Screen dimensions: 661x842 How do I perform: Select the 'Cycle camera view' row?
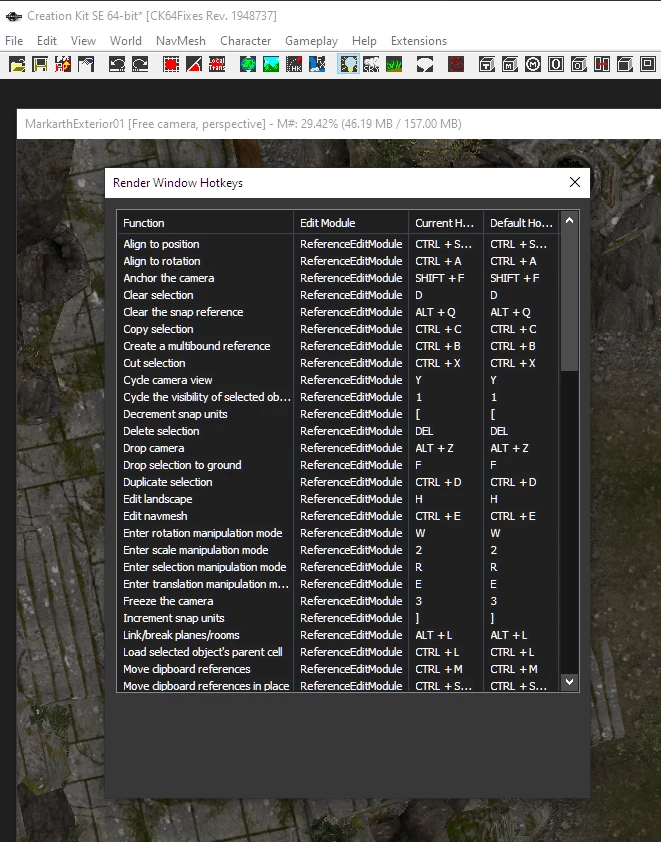(338, 380)
